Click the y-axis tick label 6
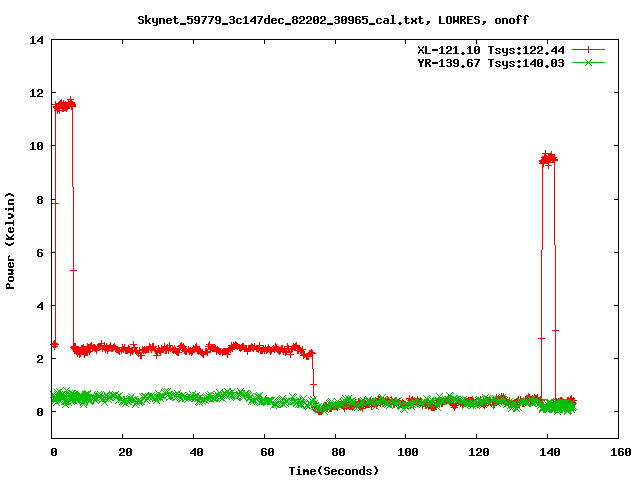Screen dimensions: 640x480 [40, 253]
